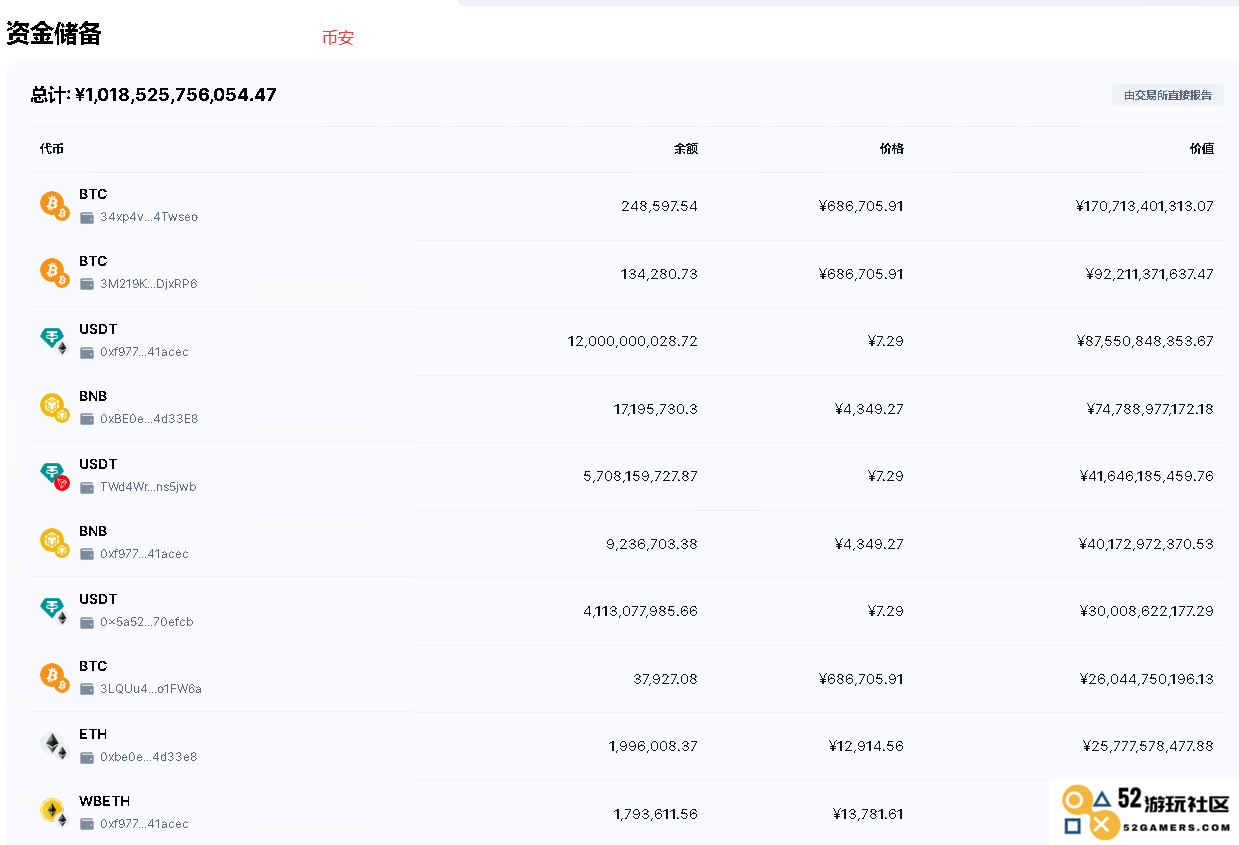Open wallet address 0x5a52...70efcb
Screen dimensions: 1239x845
[x=147, y=622]
